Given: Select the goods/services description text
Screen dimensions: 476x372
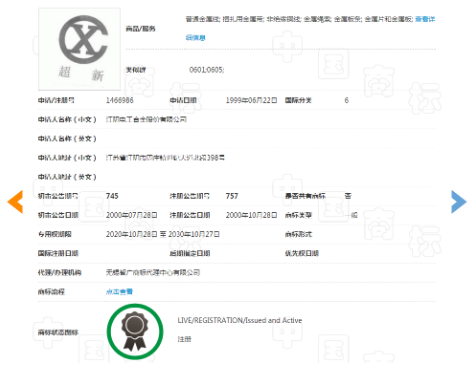Looking at the screenshot, I should 300,19.
